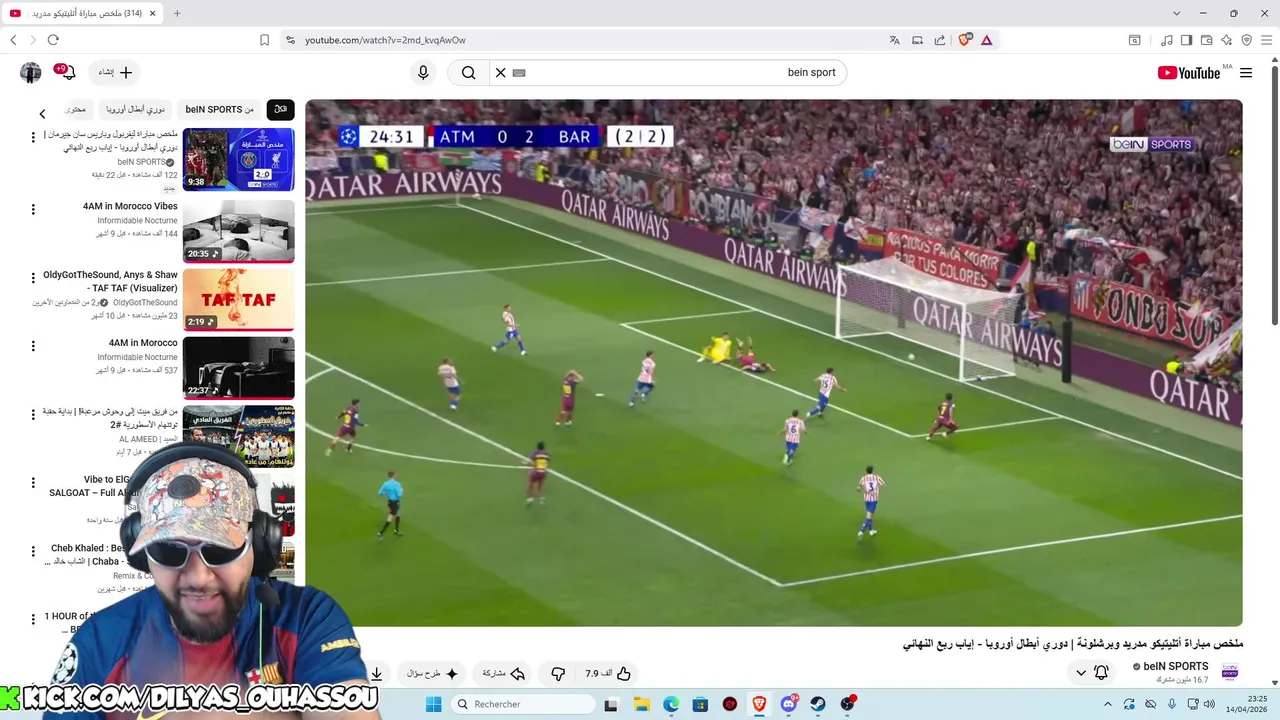Select the 'دوري أبطال أوروبا' filter chip
Image resolution: width=1280 pixels, height=720 pixels.
pyautogui.click(x=135, y=109)
